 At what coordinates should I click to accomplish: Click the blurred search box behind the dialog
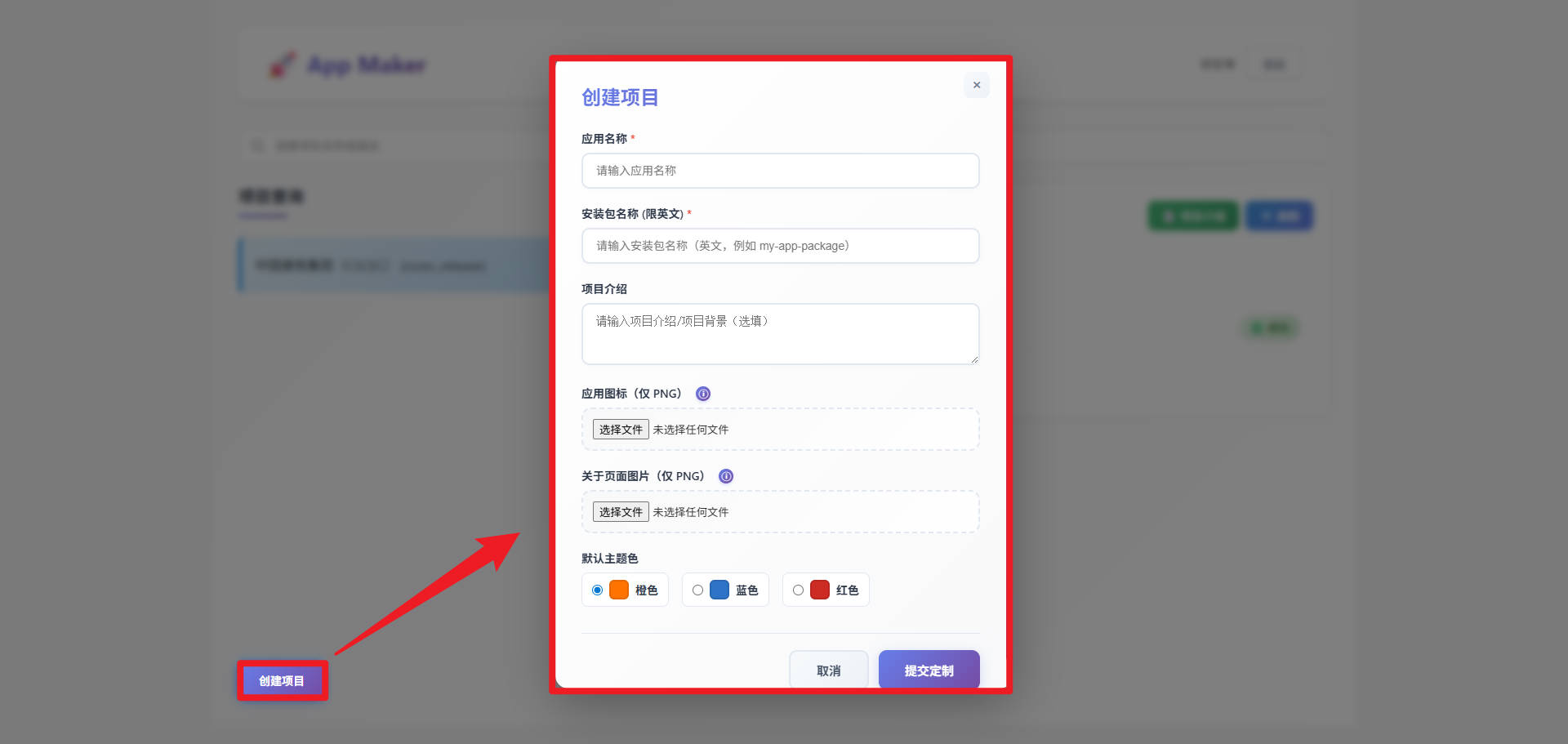(392, 146)
